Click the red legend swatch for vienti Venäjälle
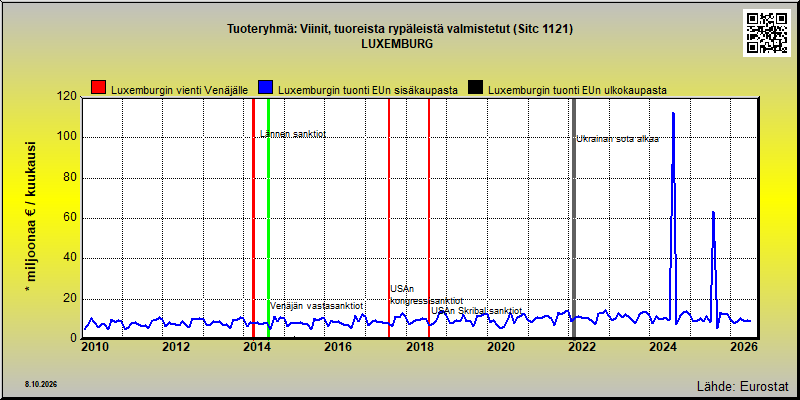Image resolution: width=800 pixels, height=400 pixels. (98, 87)
